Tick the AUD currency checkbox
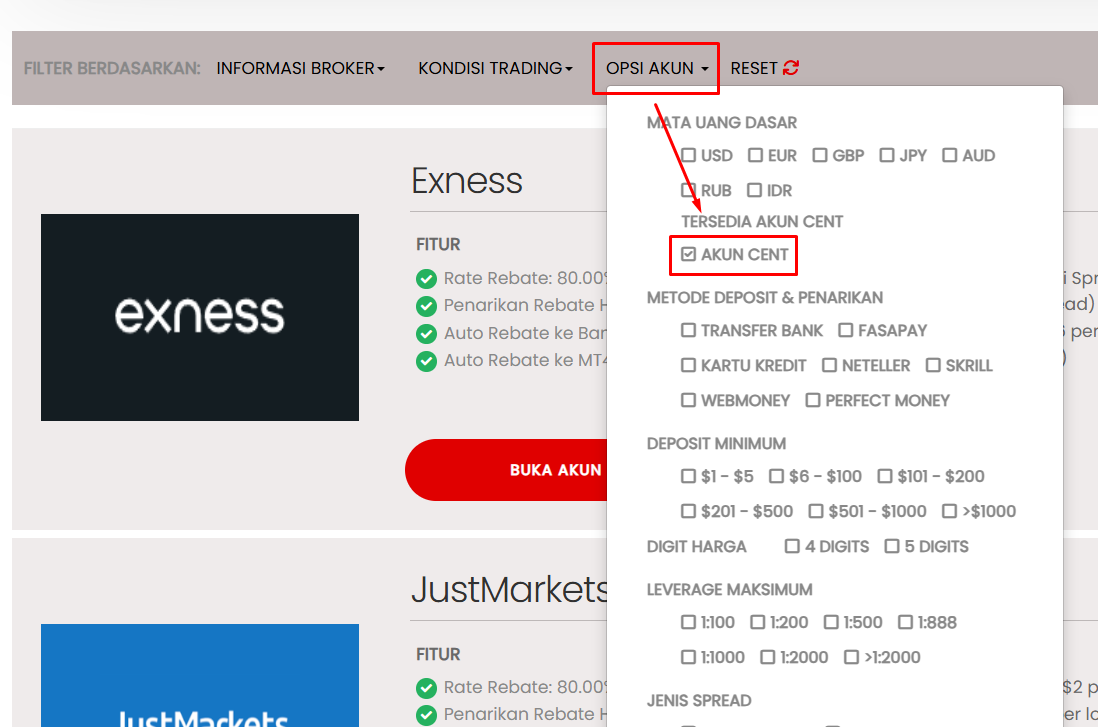The height and width of the screenshot is (727, 1098). pos(950,155)
